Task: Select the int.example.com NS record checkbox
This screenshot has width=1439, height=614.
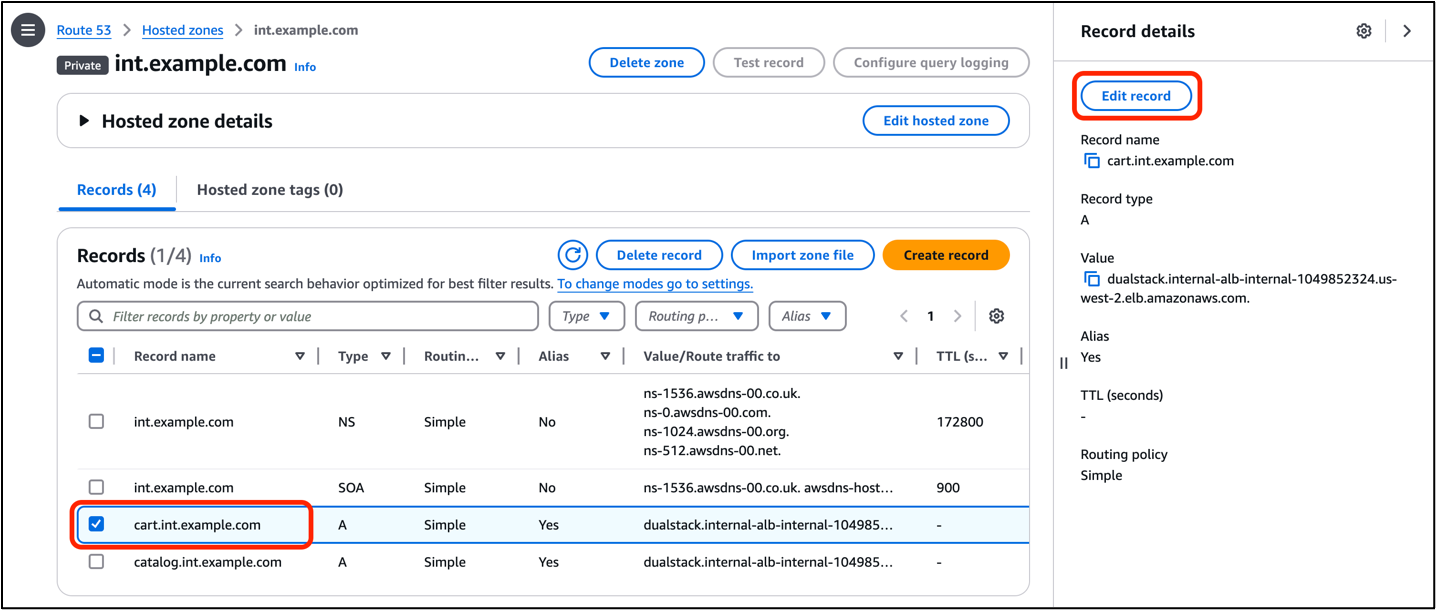Action: tap(96, 422)
